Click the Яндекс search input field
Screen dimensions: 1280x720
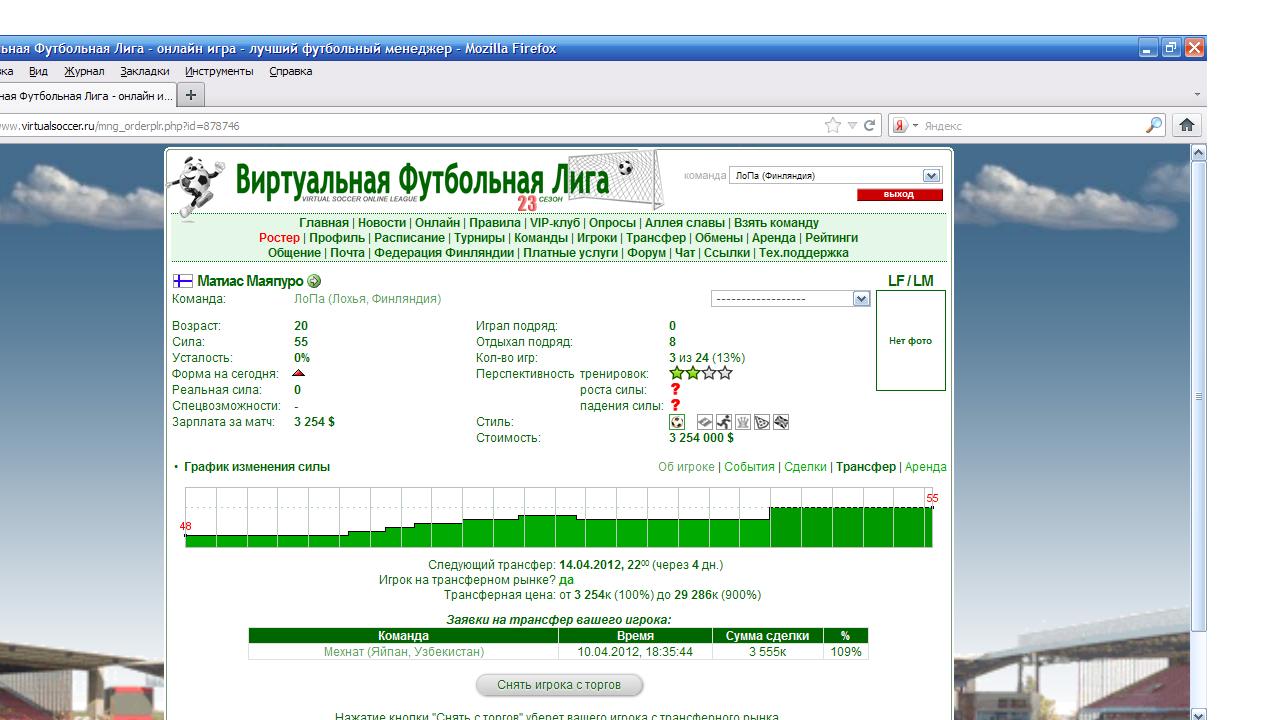(1030, 126)
